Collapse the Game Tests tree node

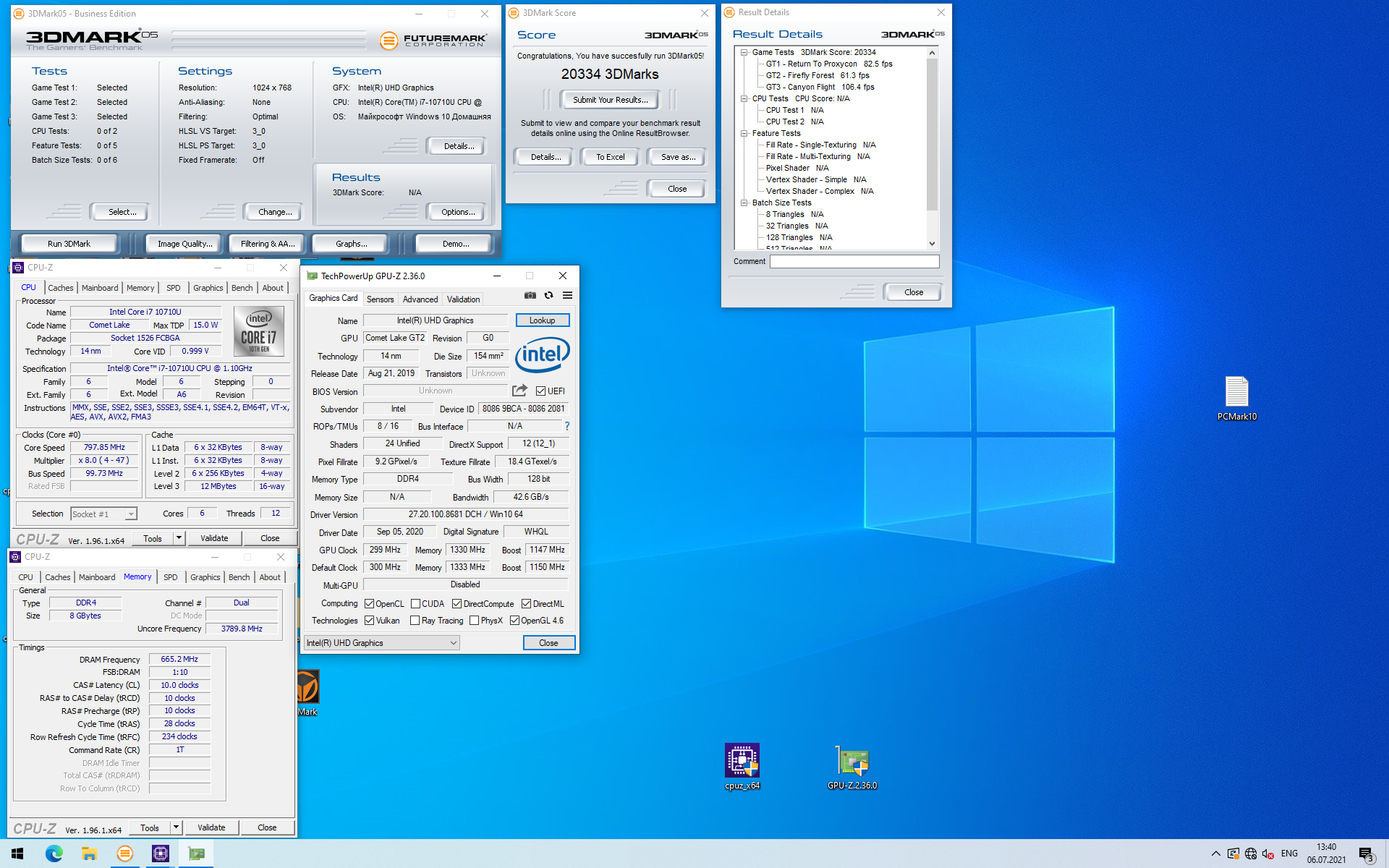coord(744,52)
